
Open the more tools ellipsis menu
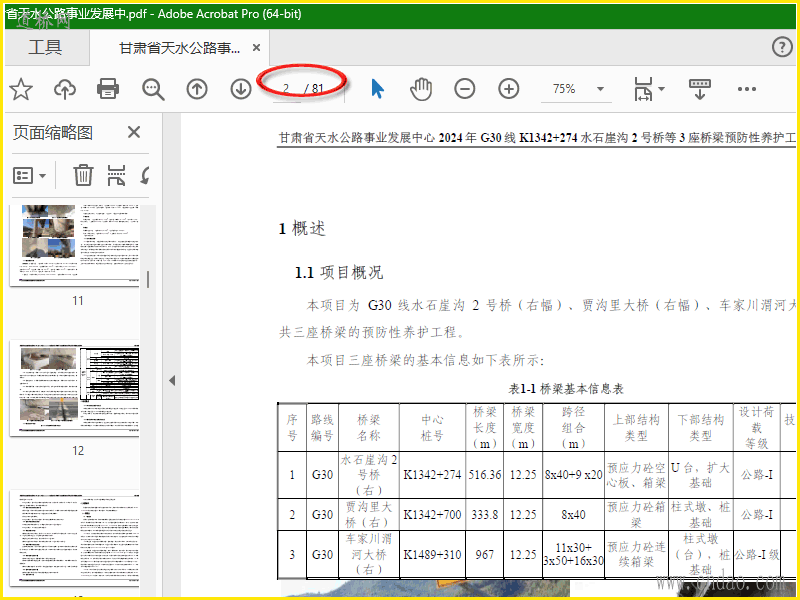pos(746,89)
